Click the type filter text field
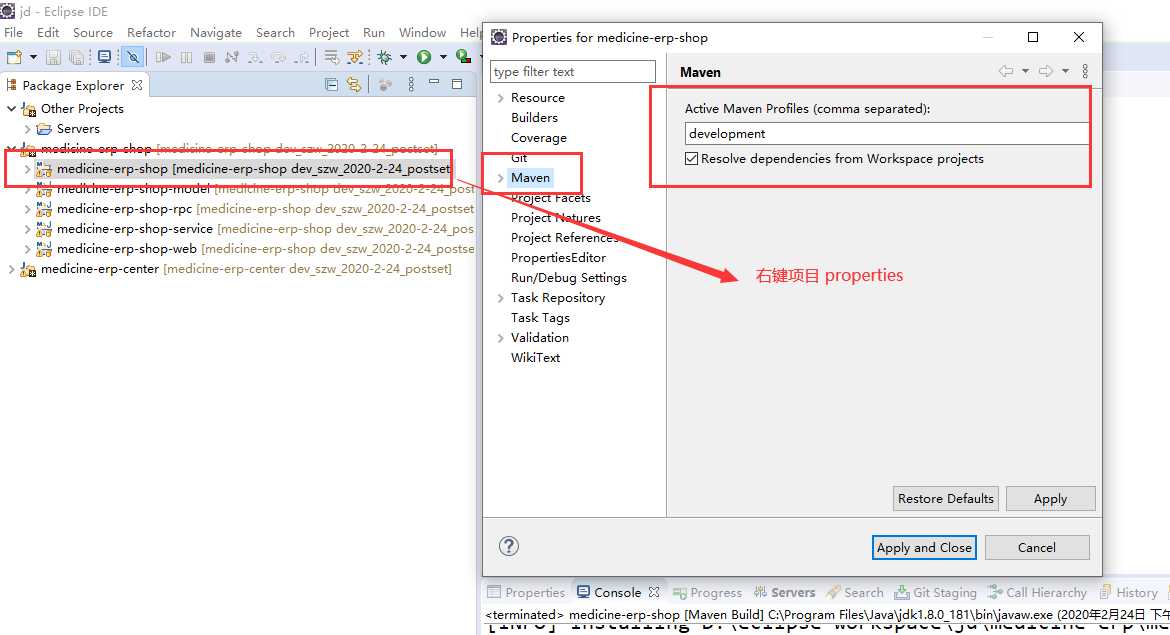The width and height of the screenshot is (1170, 635). click(x=573, y=72)
